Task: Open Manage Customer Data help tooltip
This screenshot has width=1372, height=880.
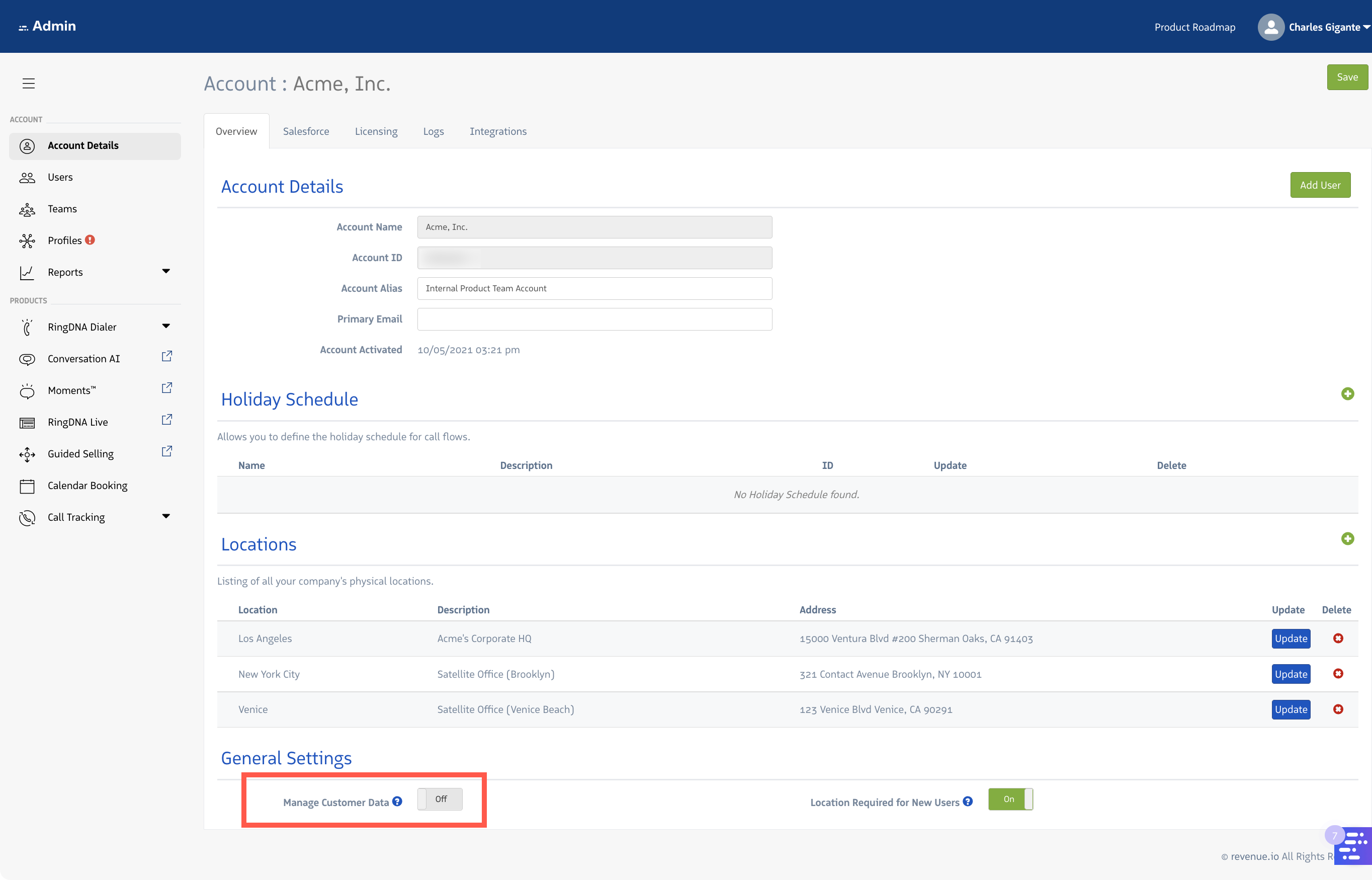Action: (397, 801)
